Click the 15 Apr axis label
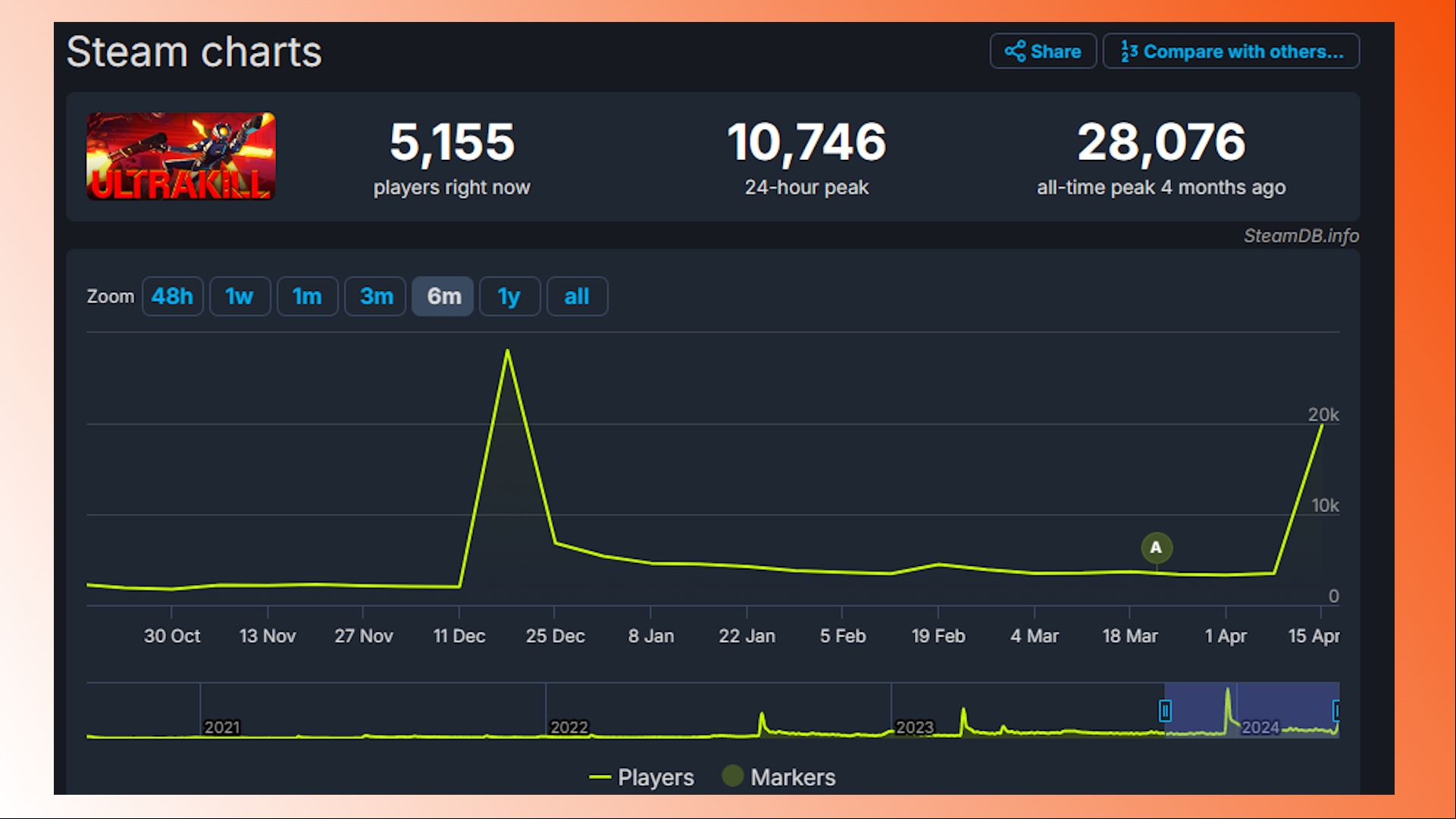Viewport: 1456px width, 819px height. coord(1314,636)
